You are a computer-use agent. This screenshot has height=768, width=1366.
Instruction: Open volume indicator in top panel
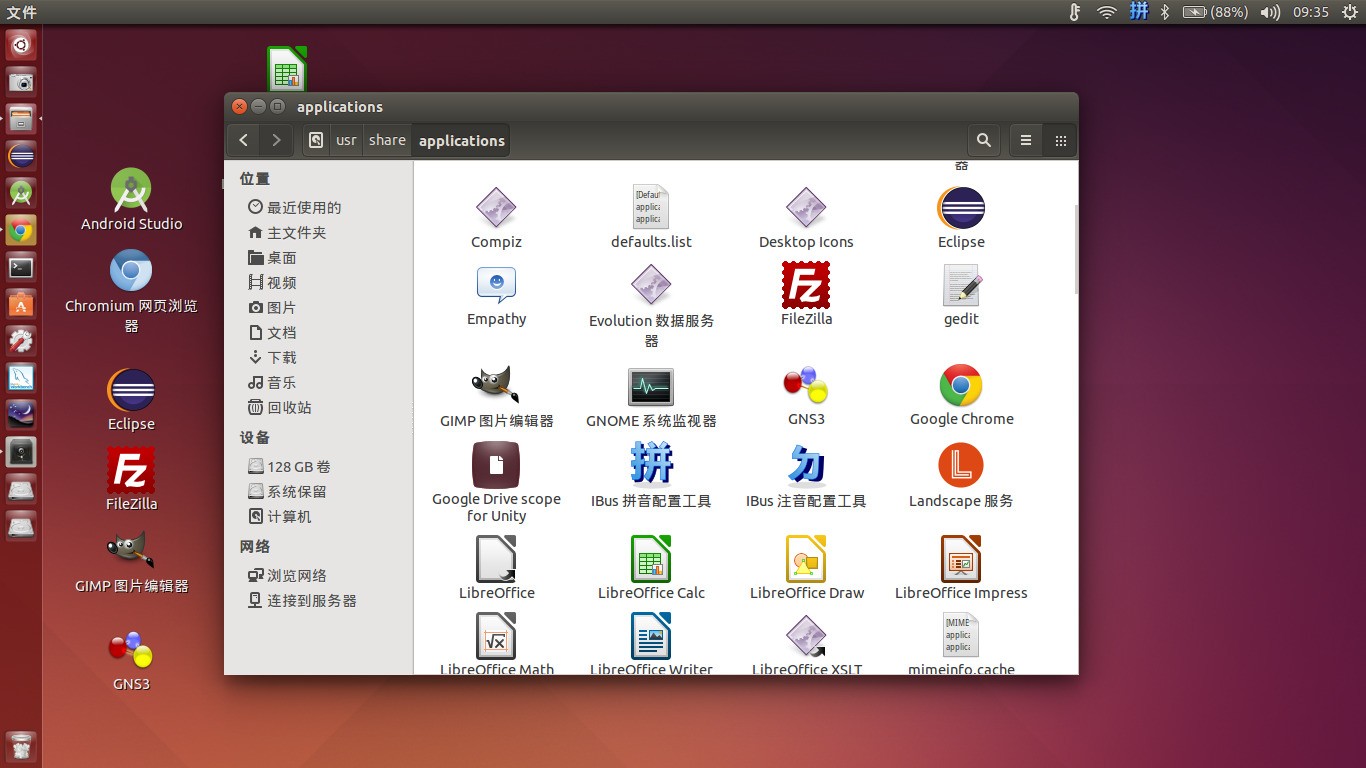point(1270,12)
